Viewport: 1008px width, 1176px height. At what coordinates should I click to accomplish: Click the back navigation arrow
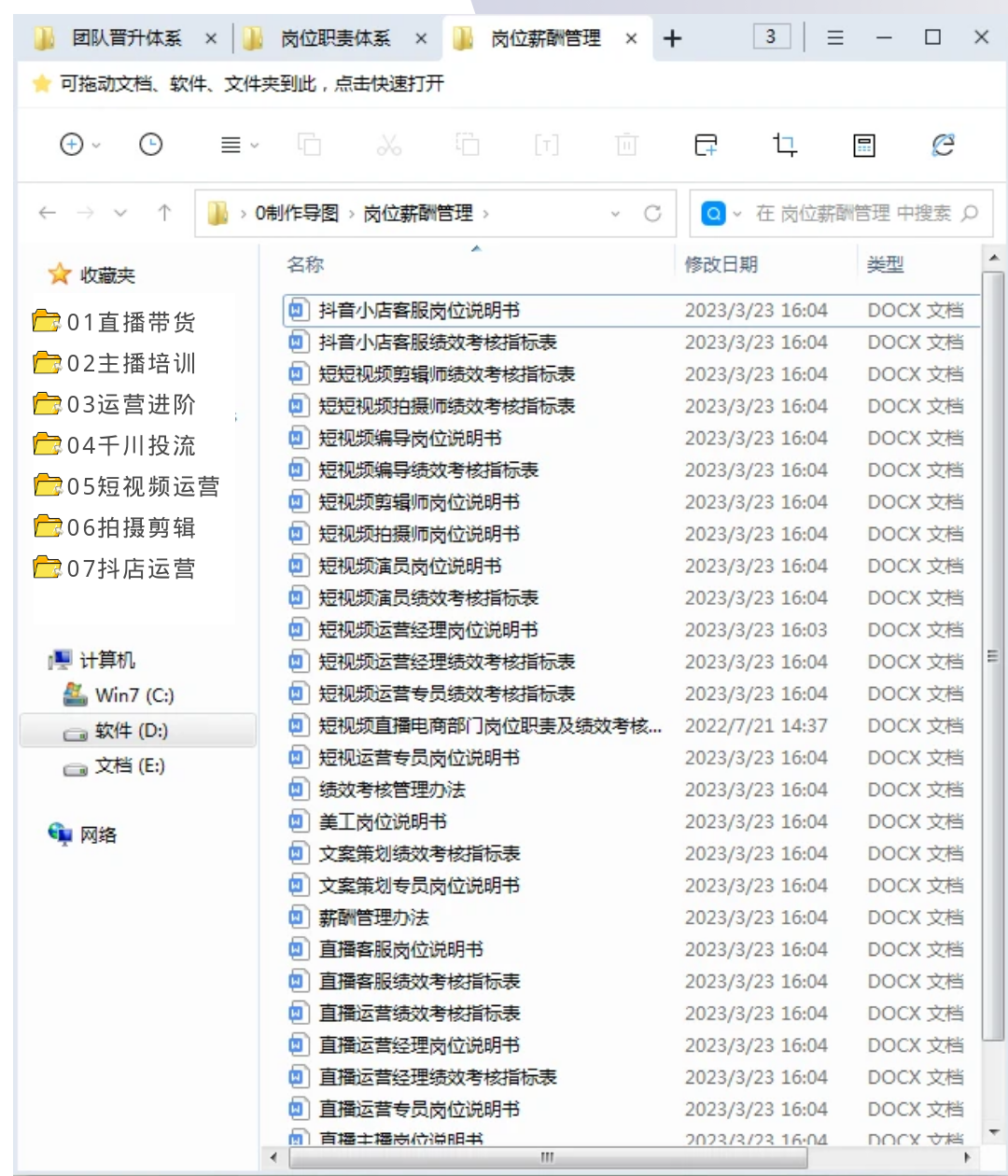[x=47, y=213]
